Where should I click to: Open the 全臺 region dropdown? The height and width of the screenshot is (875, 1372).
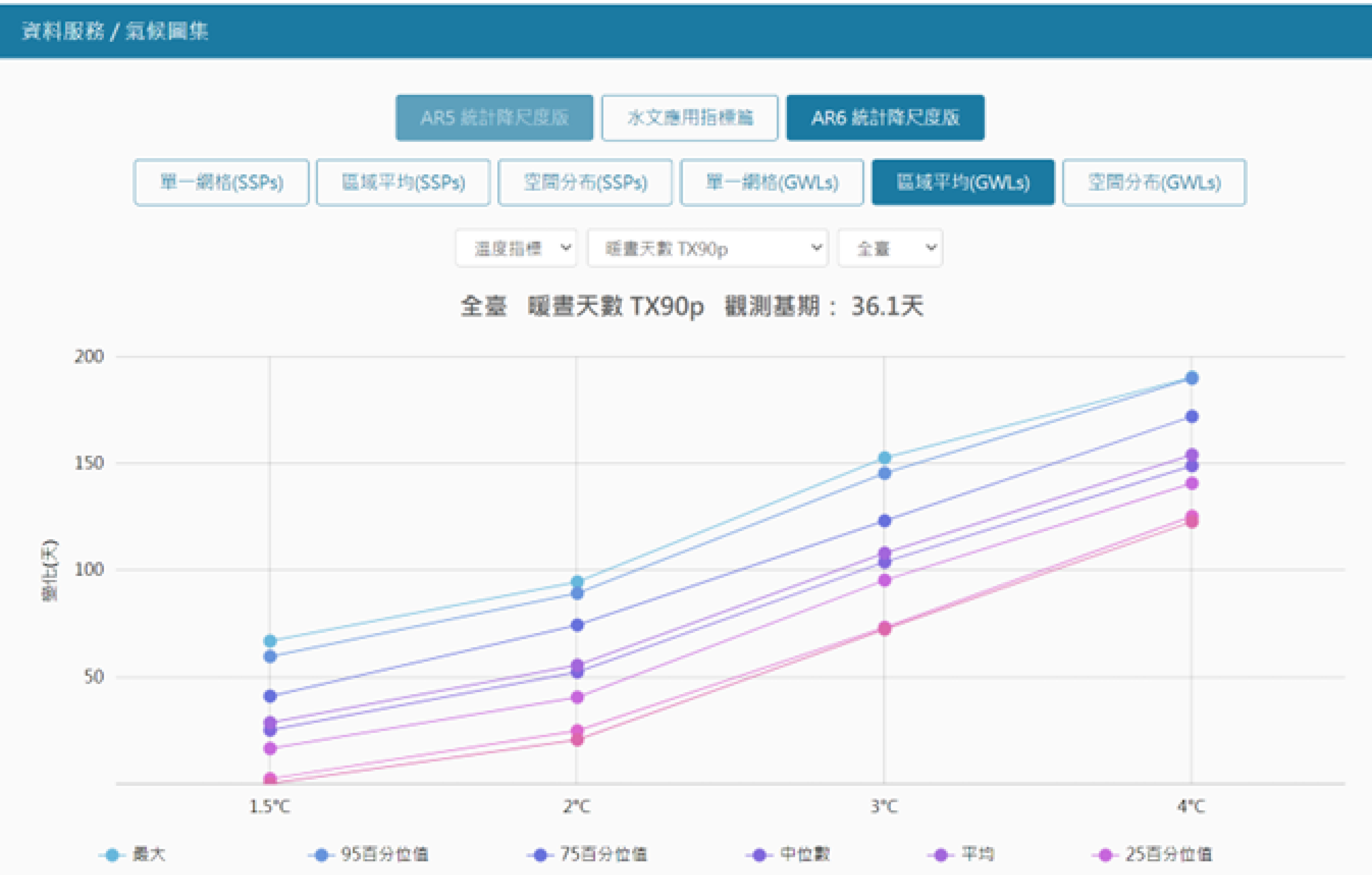pyautogui.click(x=890, y=248)
